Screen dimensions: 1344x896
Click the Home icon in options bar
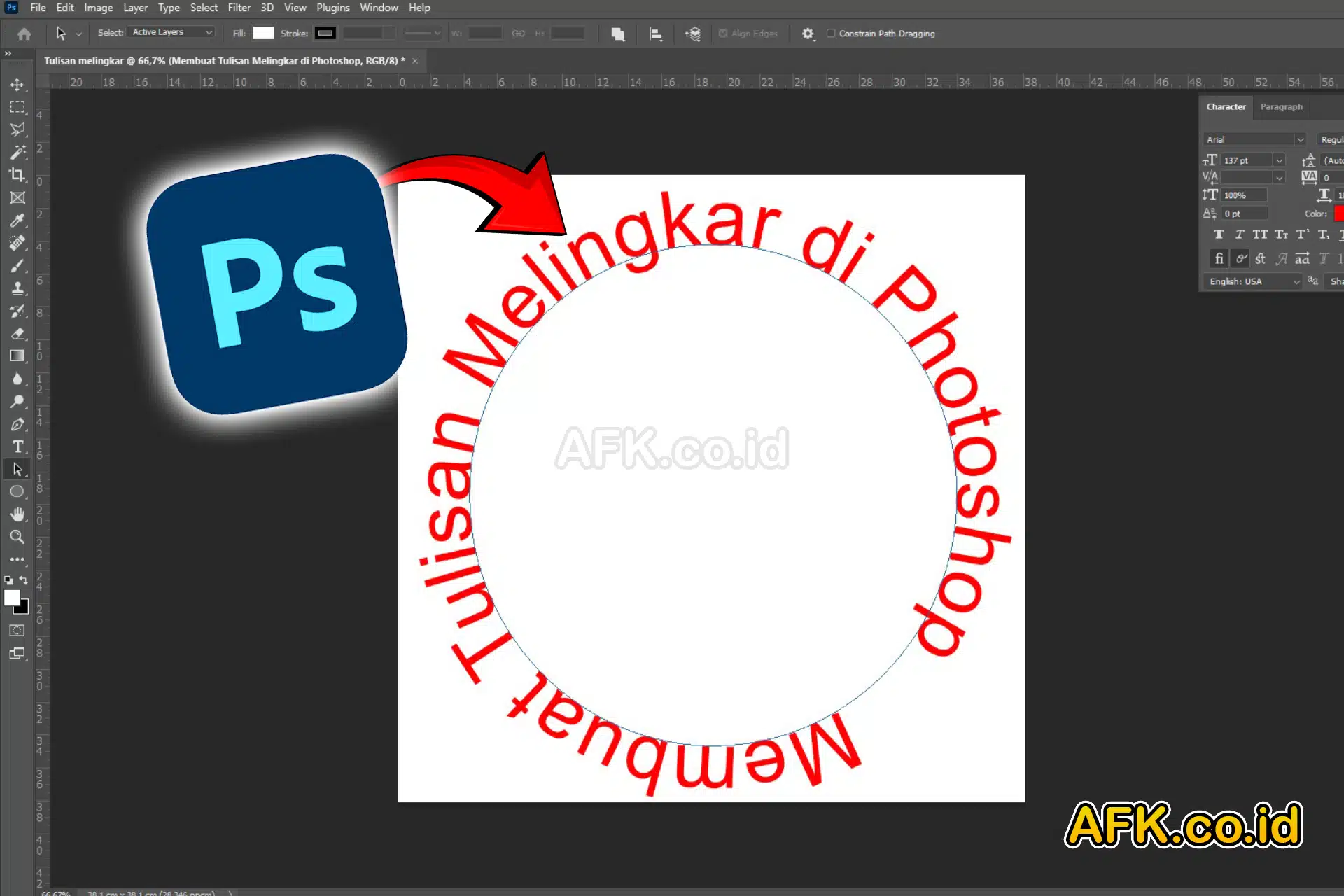click(x=24, y=34)
